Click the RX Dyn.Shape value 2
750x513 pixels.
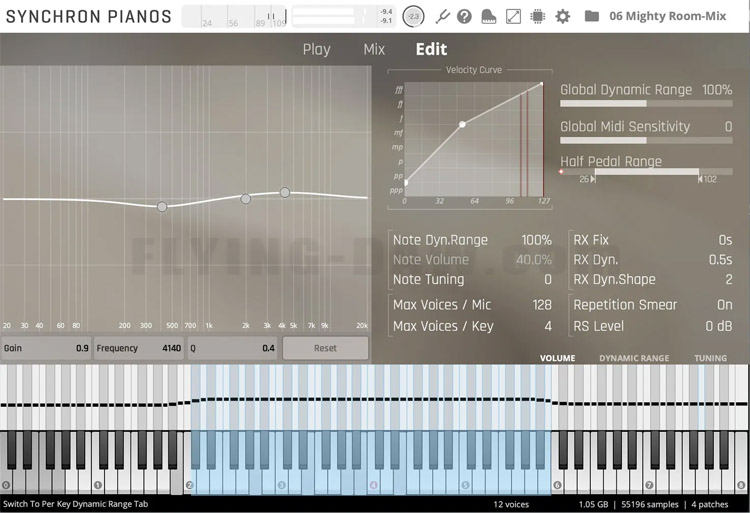point(728,279)
